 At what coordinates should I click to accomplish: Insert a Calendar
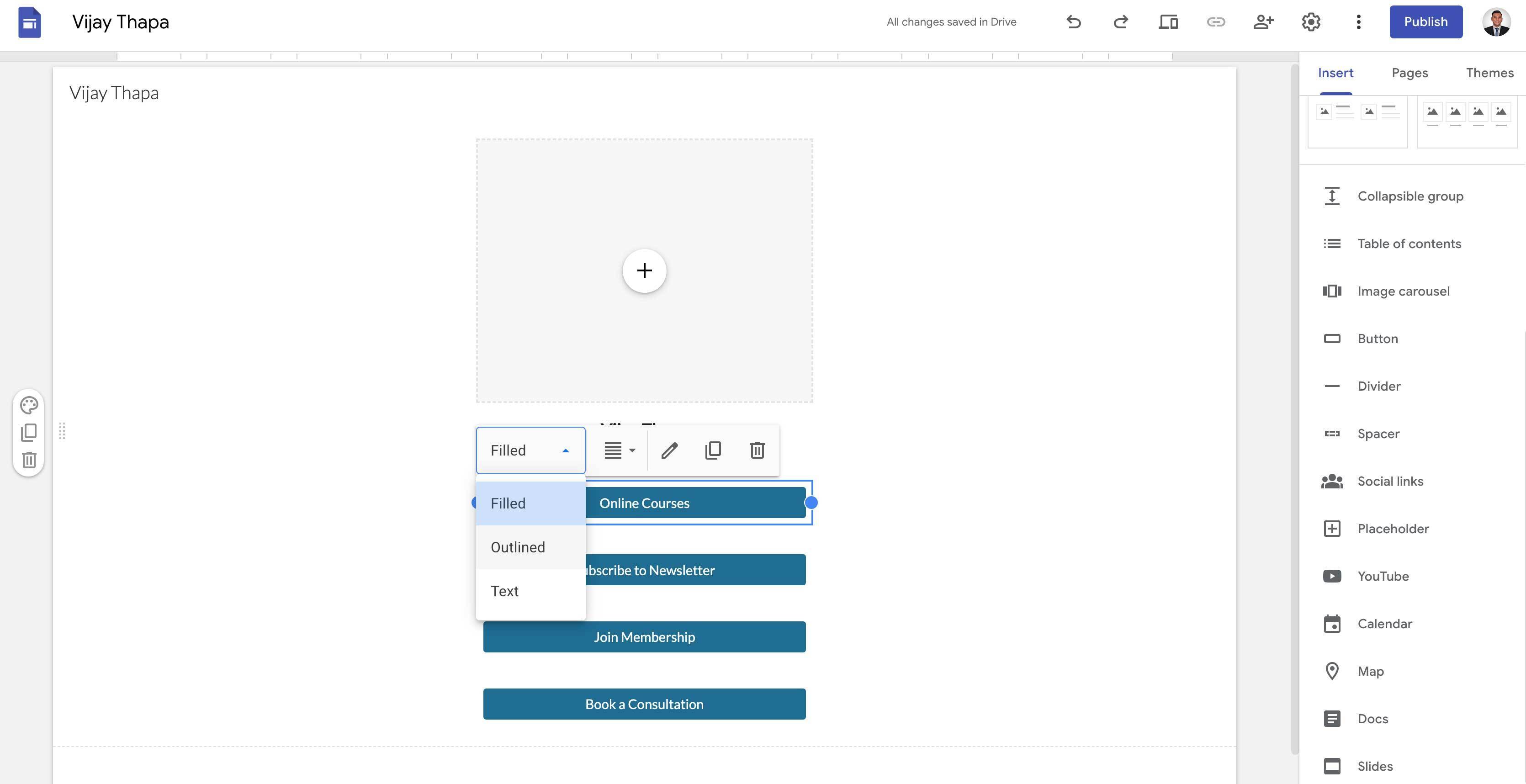pos(1412,623)
